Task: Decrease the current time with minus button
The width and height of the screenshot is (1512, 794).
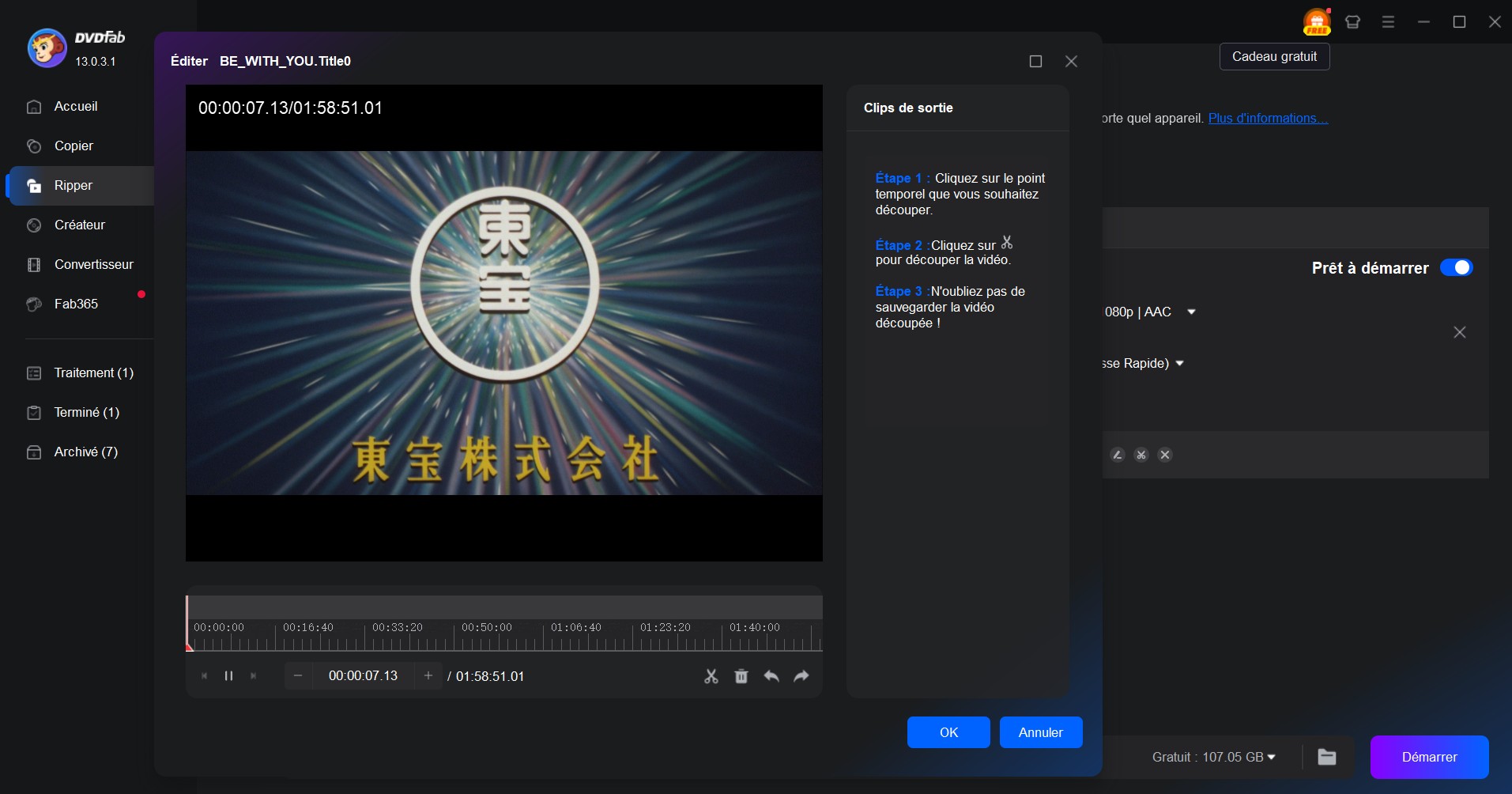Action: (298, 675)
